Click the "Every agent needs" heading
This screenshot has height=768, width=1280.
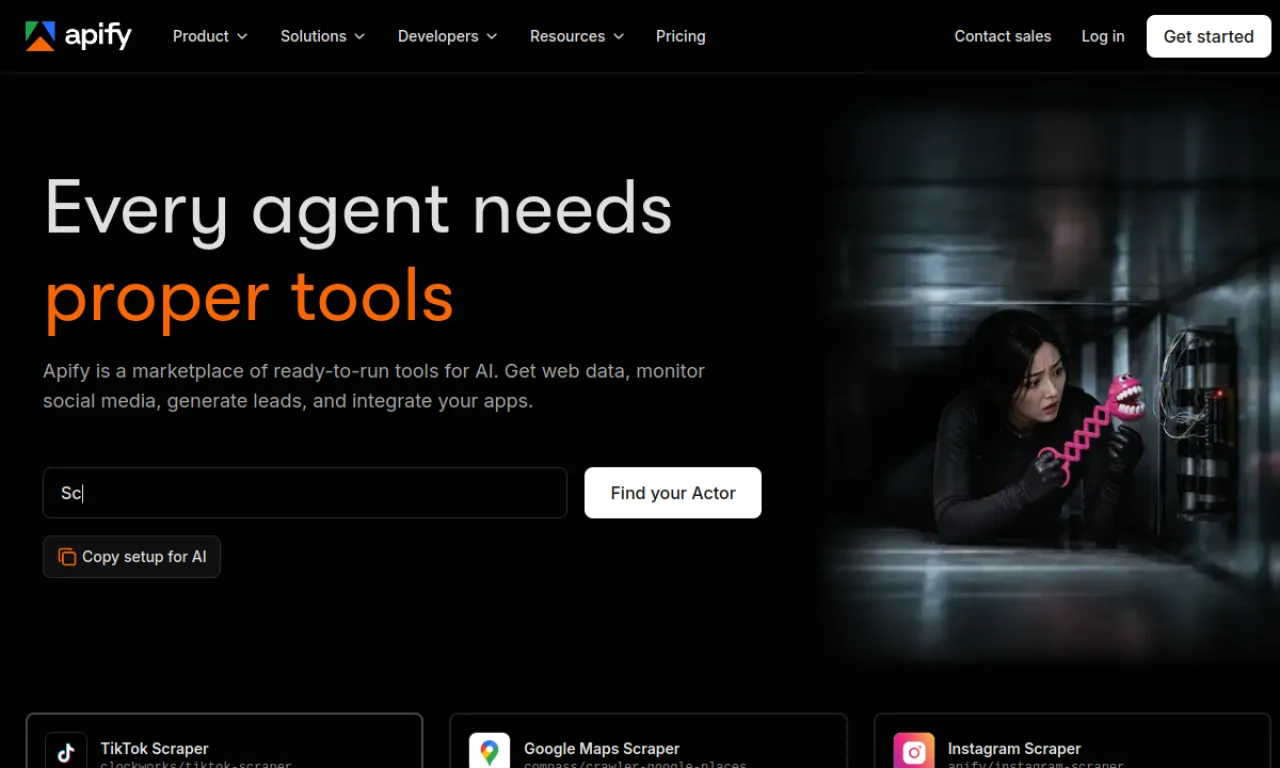[359, 208]
